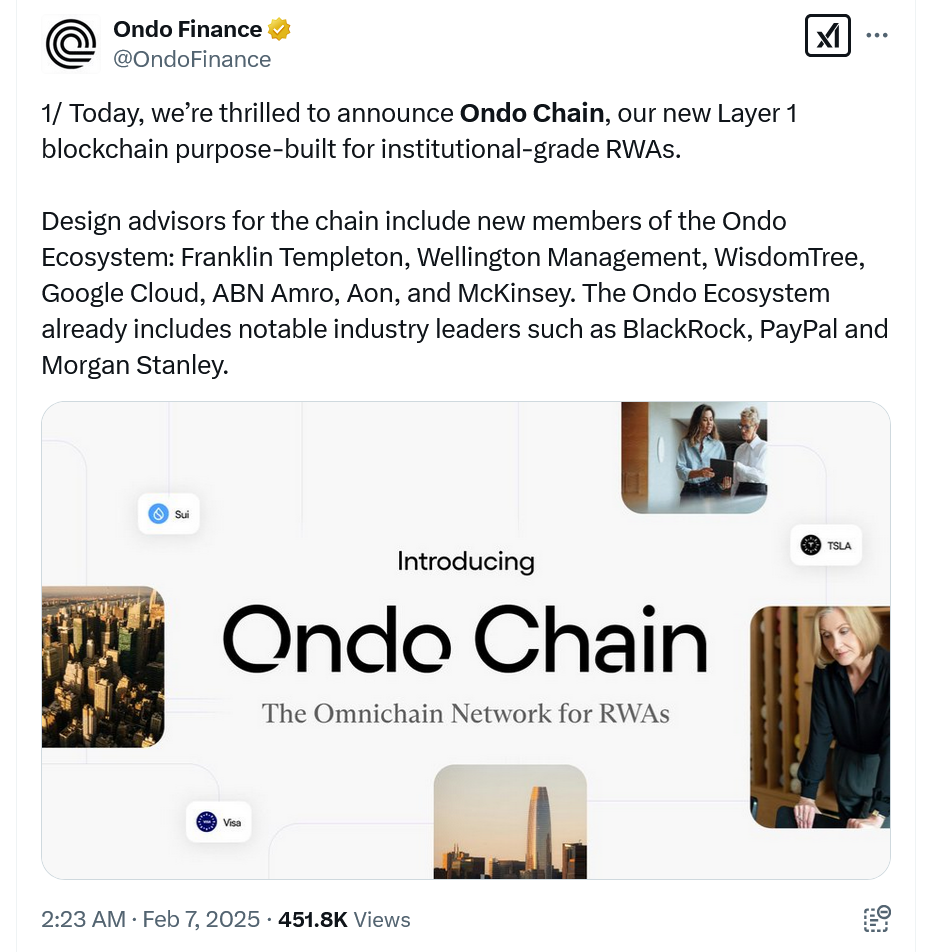This screenshot has width=931, height=952.
Task: Click the @OndoFinance handle
Action: tap(192, 60)
